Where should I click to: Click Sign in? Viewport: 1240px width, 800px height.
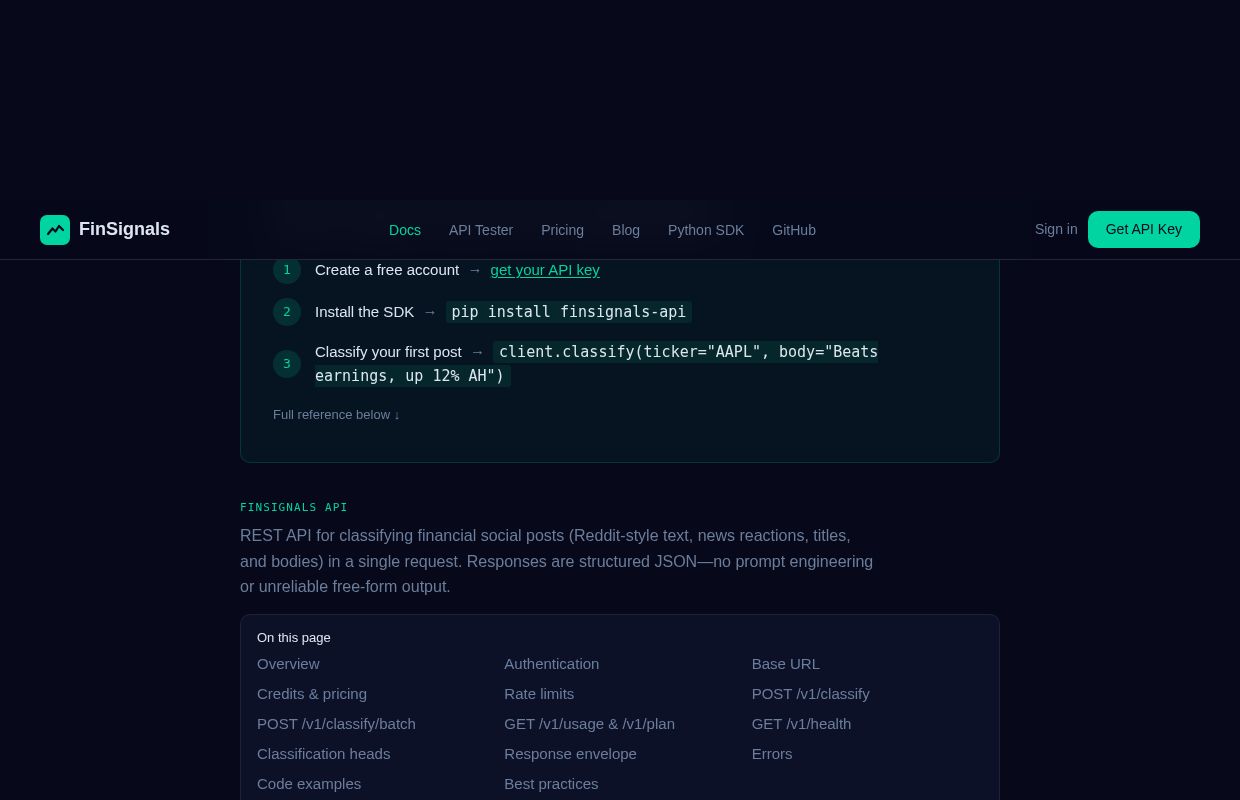click(x=1056, y=229)
